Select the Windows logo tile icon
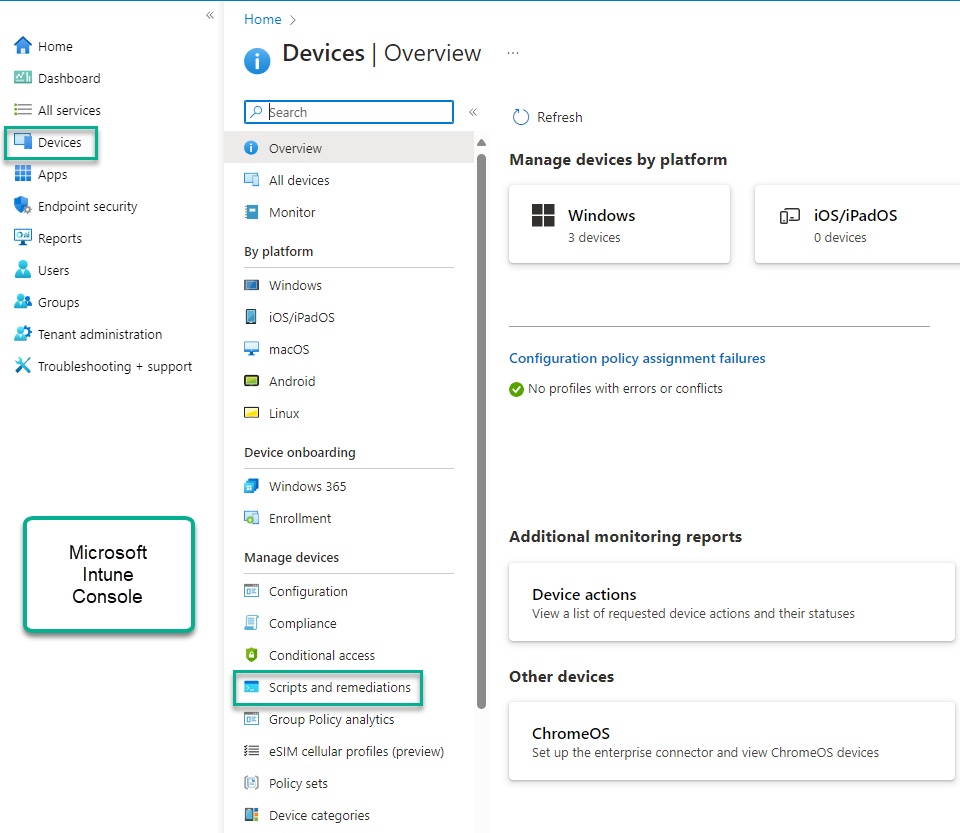This screenshot has width=960, height=833. coord(543,215)
